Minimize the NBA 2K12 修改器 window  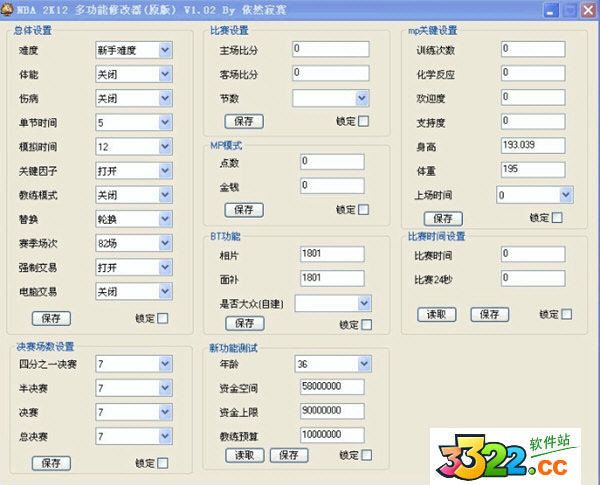click(x=551, y=10)
